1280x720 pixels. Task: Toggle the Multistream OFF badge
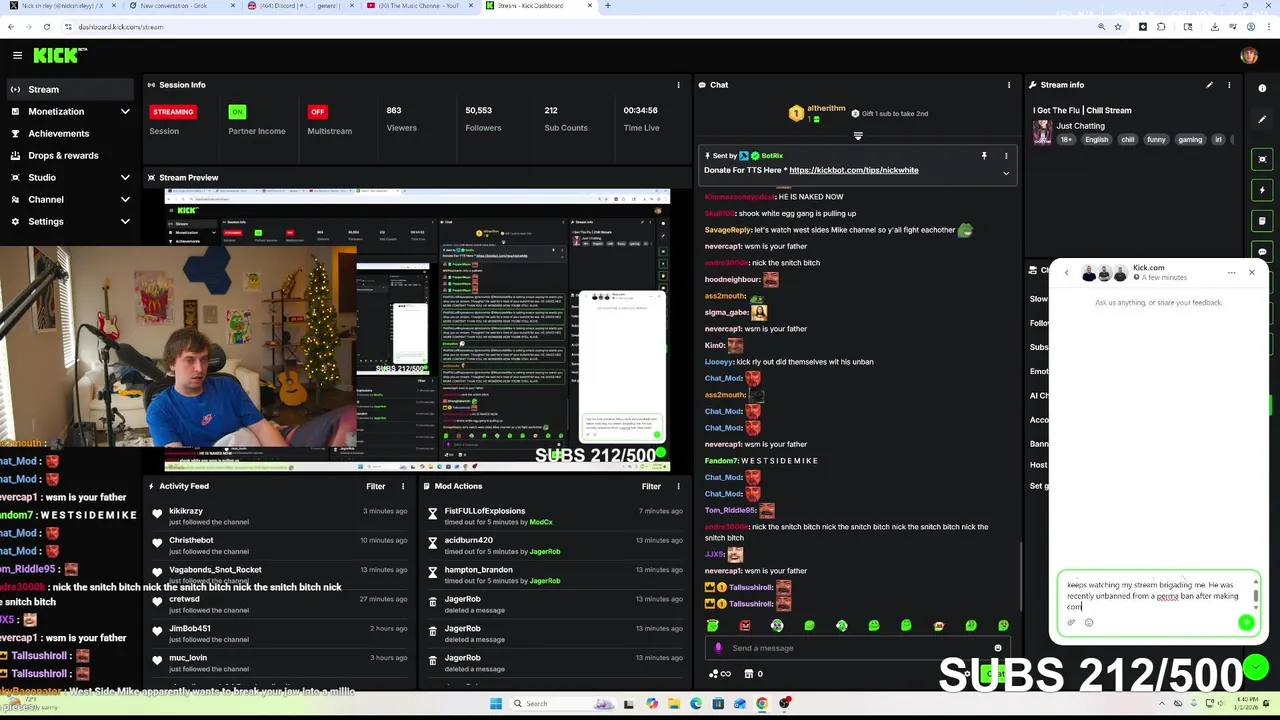pos(317,111)
